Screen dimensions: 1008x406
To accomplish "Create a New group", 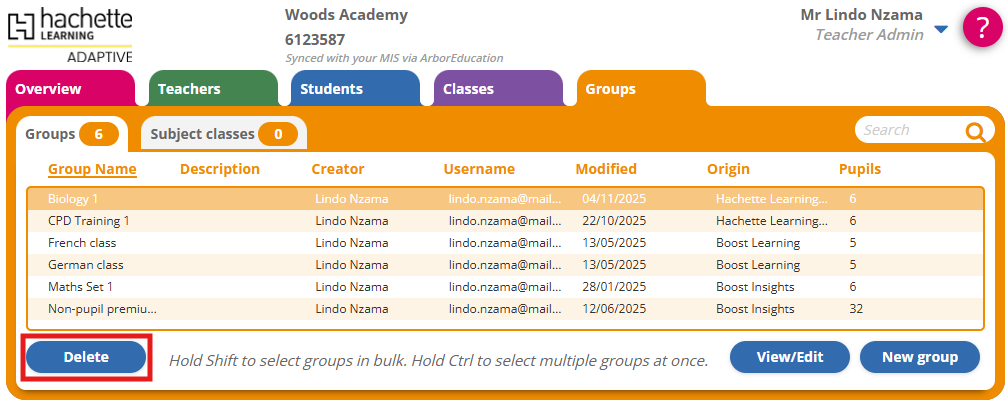I will click(x=920, y=357).
